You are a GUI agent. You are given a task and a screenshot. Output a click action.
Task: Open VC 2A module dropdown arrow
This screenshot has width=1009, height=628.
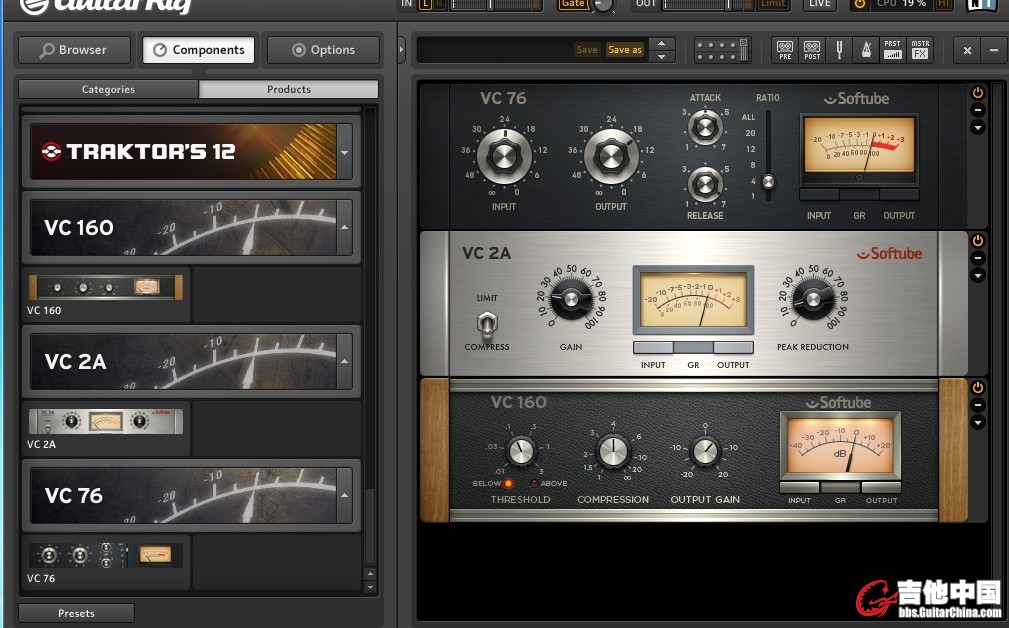coord(977,275)
